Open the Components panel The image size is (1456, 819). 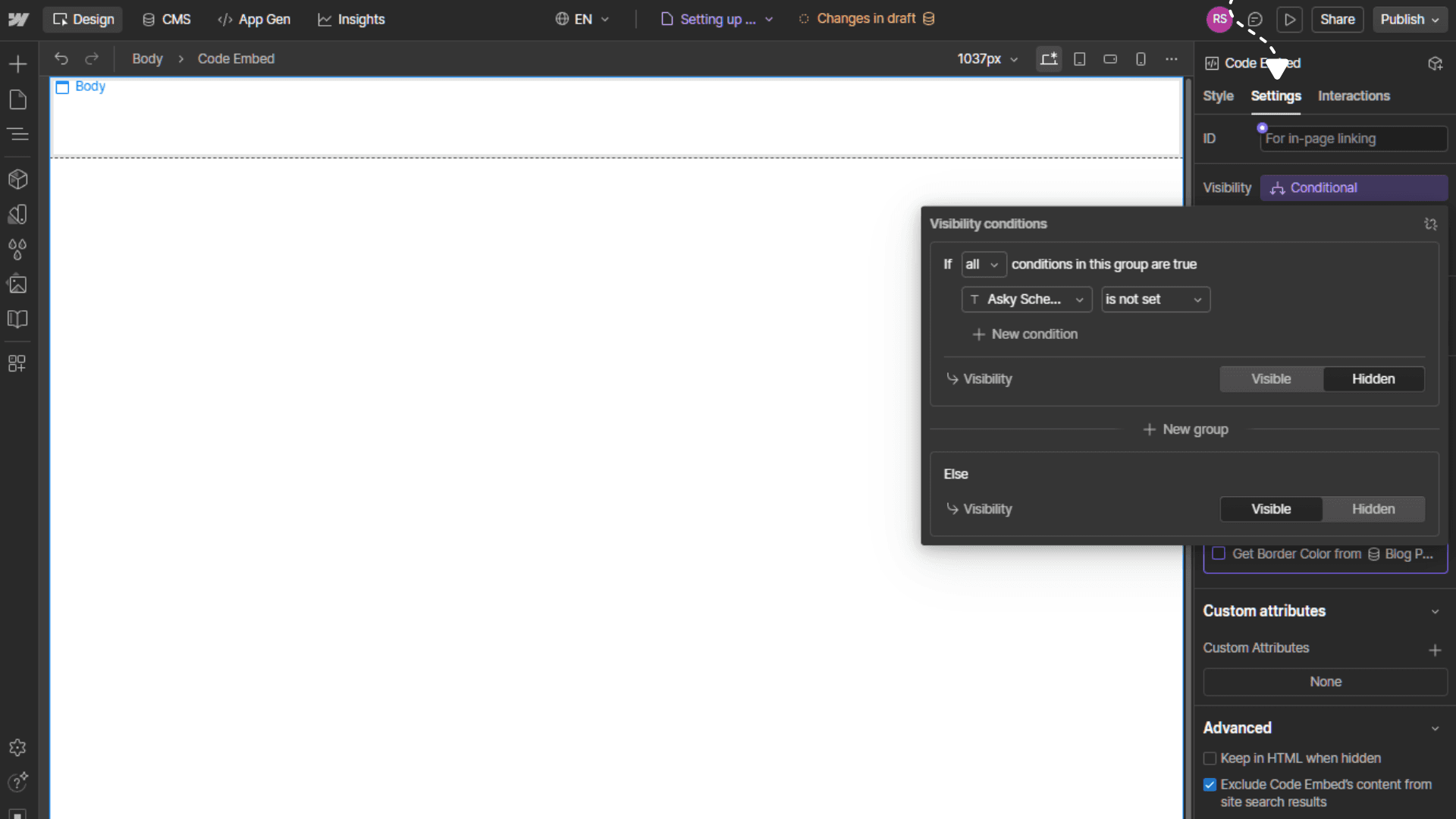(x=17, y=179)
